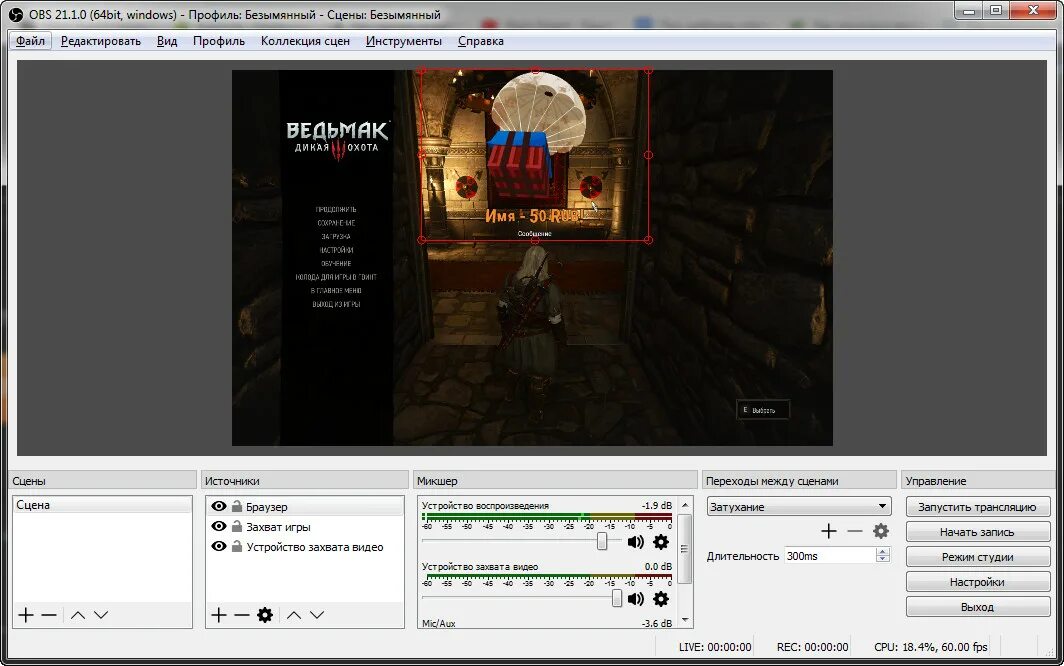Viewport: 1064px width, 666px height.
Task: Click the Выход button
Action: 977,607
